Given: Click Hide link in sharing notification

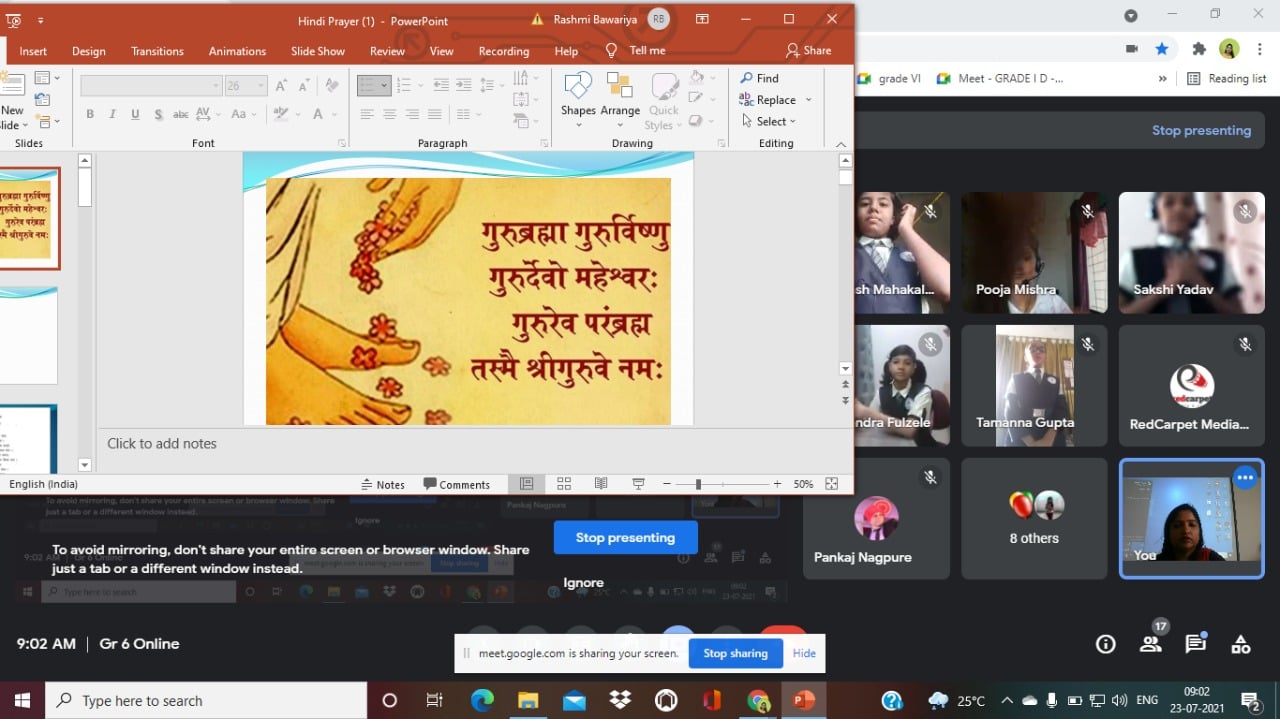Looking at the screenshot, I should pyautogui.click(x=804, y=653).
